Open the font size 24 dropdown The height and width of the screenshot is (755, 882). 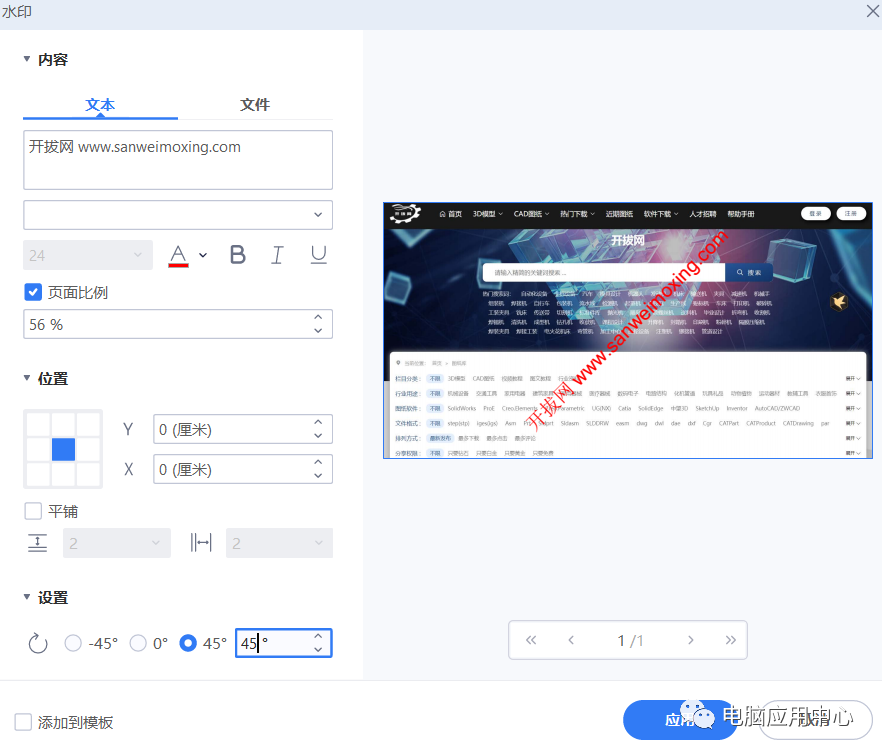[x=88, y=255]
